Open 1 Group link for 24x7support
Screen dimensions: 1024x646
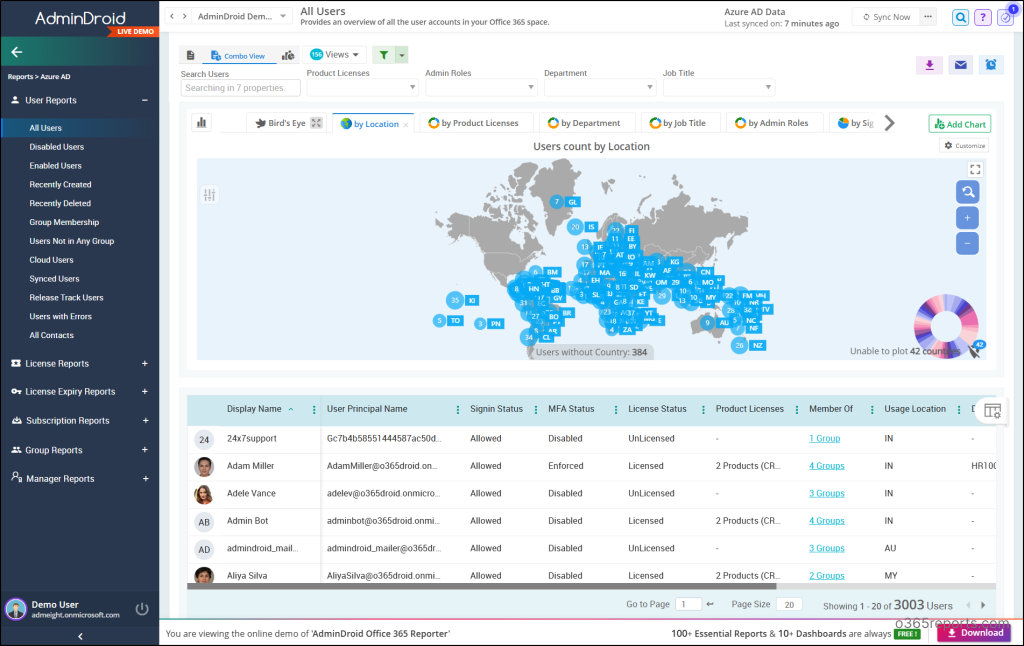[824, 438]
